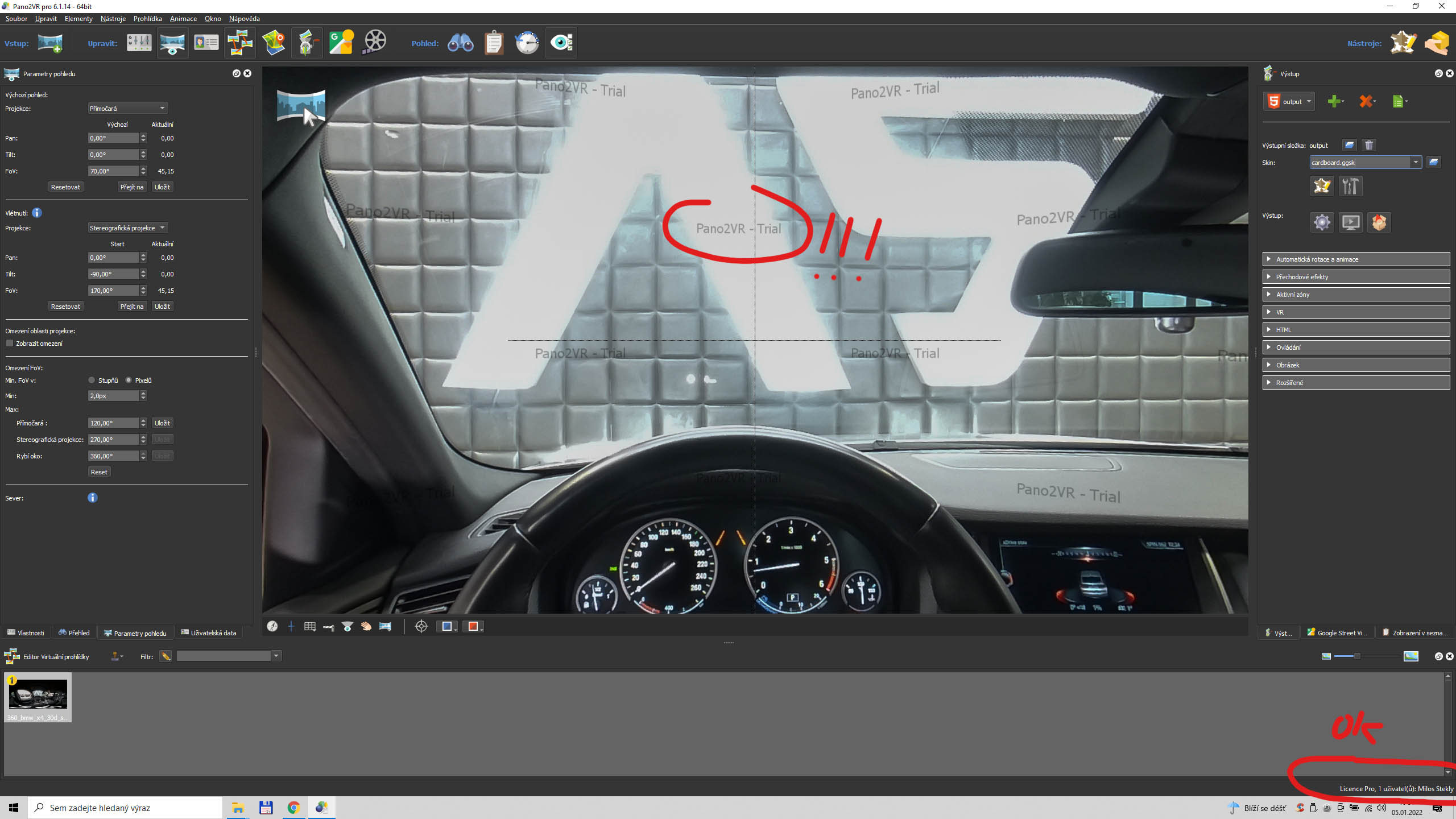Screen dimensions: 1456x819
Task: Add a new output with green plus
Action: (1335, 102)
